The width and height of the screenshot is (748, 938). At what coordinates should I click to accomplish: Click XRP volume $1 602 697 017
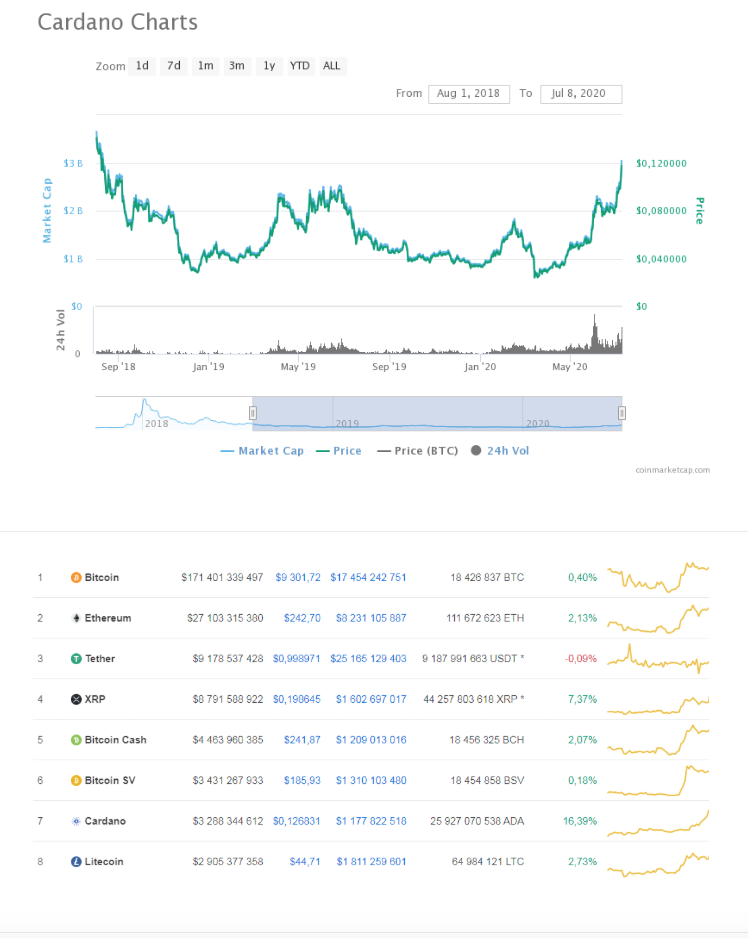tap(371, 699)
